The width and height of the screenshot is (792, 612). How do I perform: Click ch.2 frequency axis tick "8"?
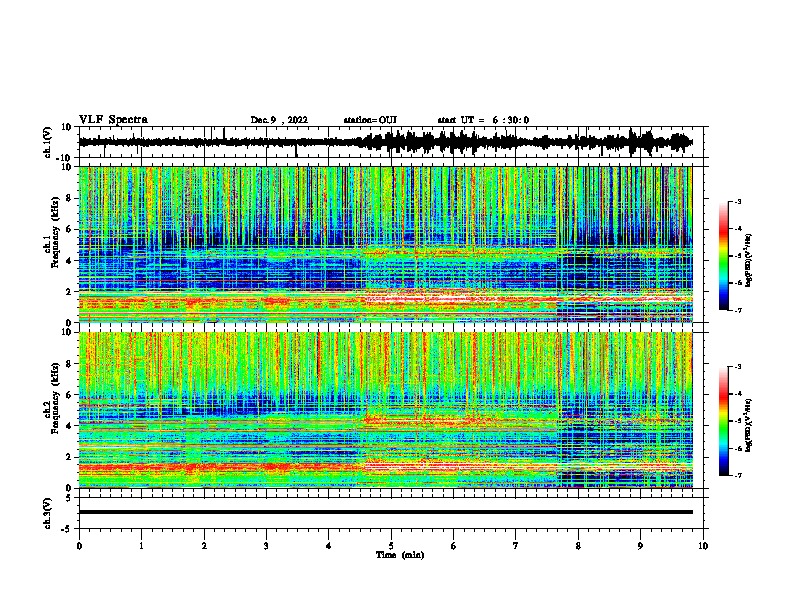pos(70,364)
